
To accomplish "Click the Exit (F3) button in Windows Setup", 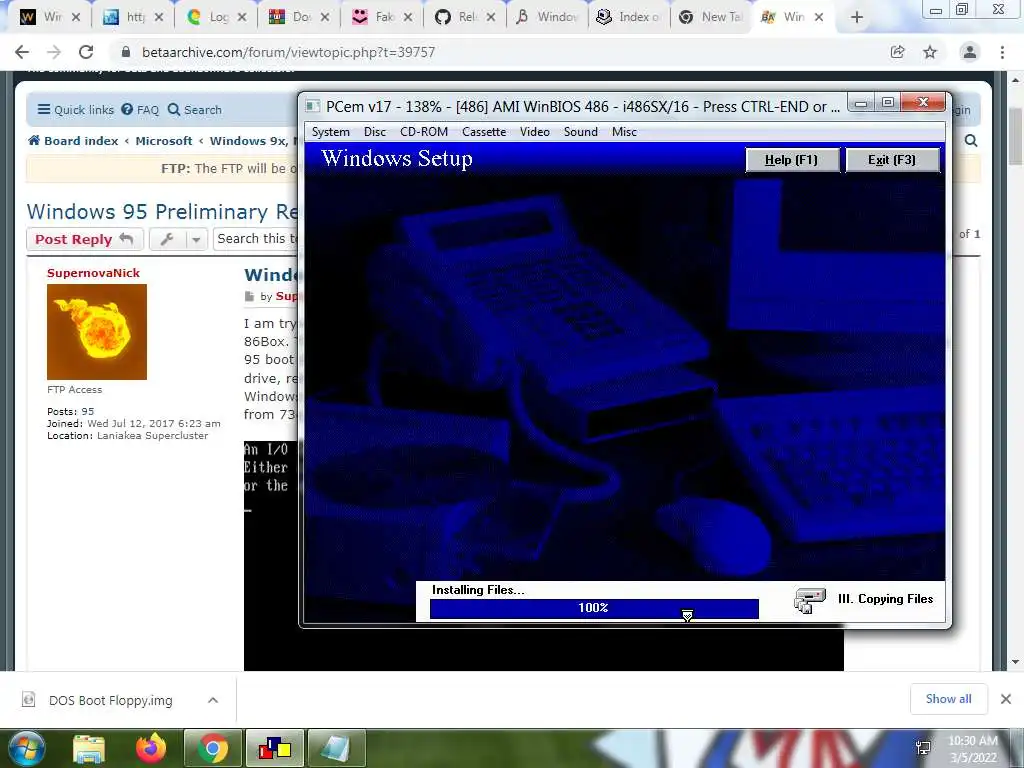I will (892, 160).
